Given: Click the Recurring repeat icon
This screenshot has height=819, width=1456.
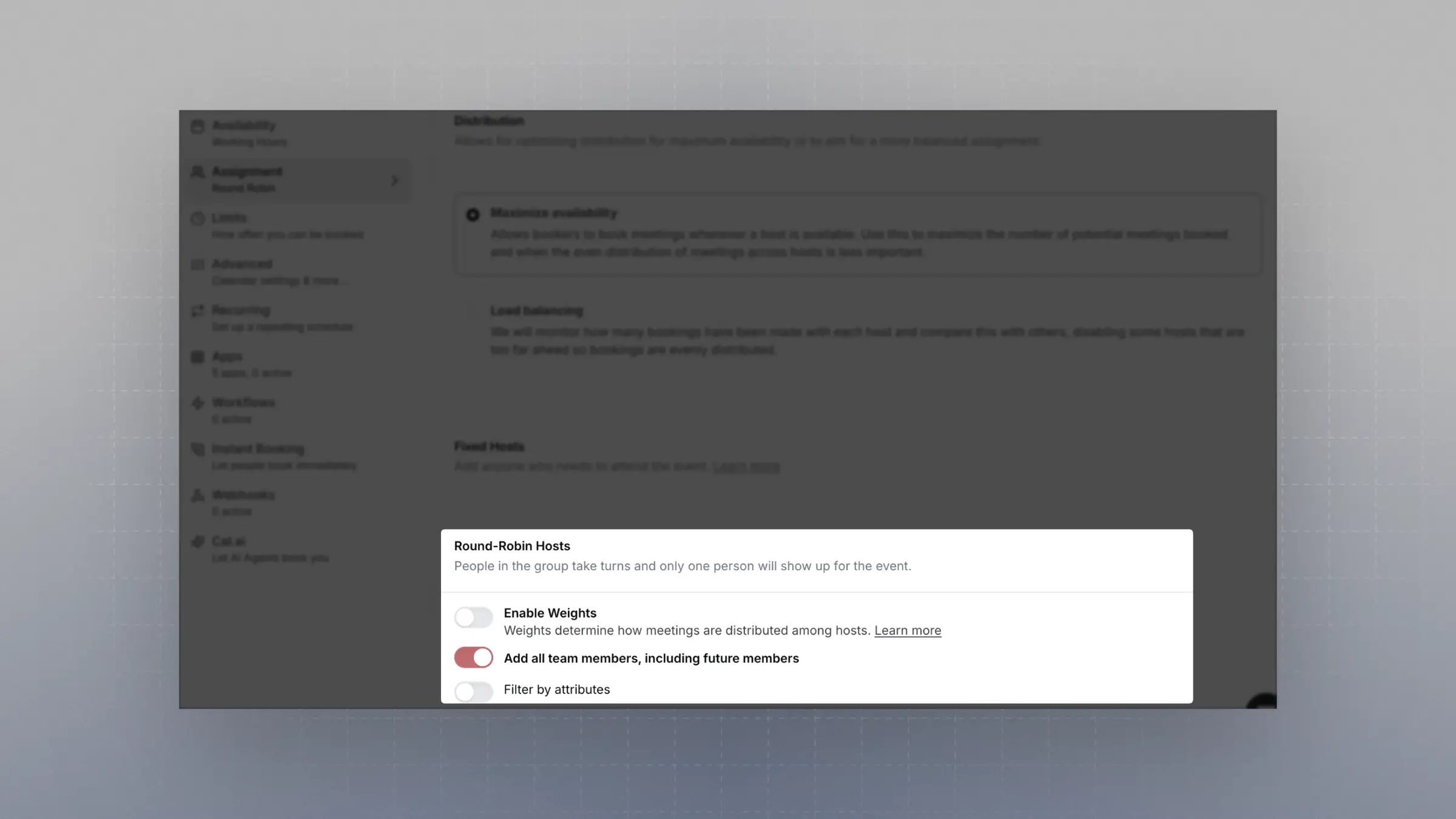Looking at the screenshot, I should pyautogui.click(x=197, y=311).
